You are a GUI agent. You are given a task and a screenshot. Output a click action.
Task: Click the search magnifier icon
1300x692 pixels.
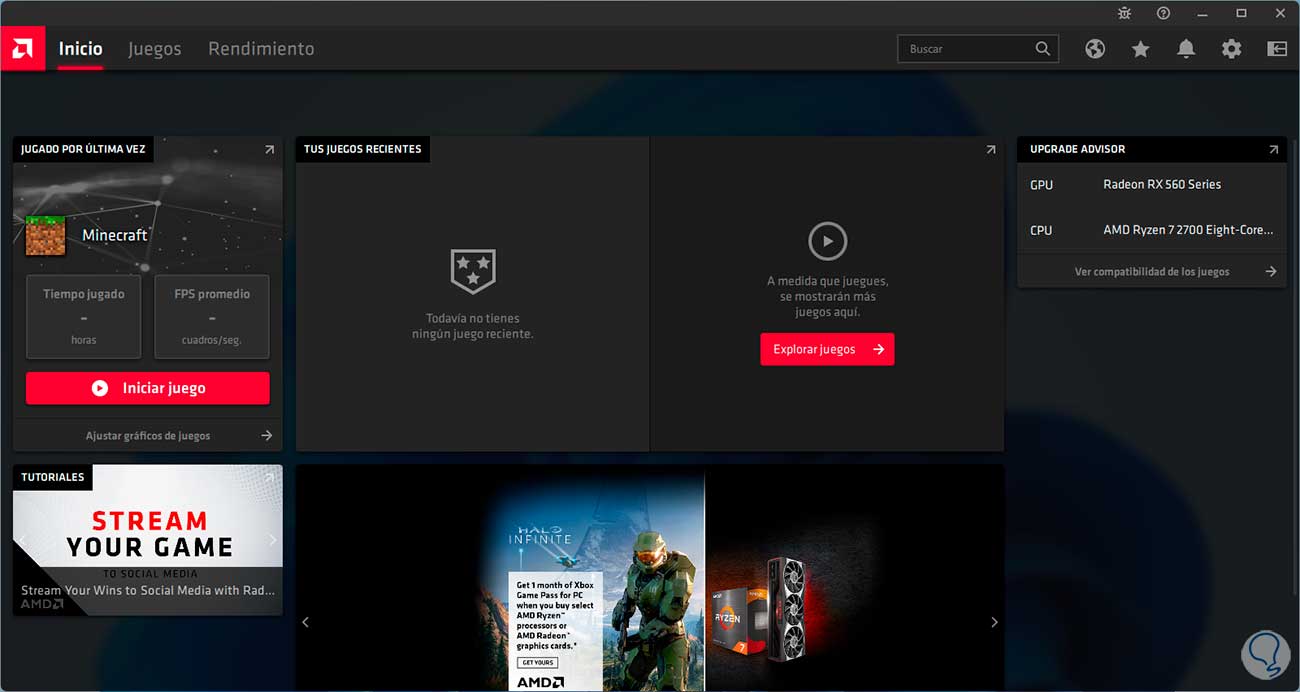(1043, 48)
